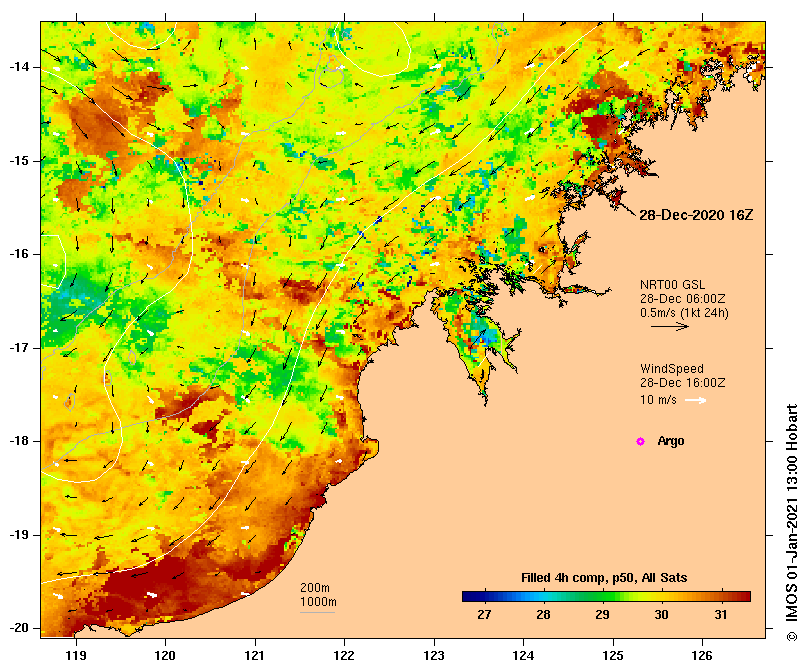The width and height of the screenshot is (809, 672).
Task: Click the '120' longitude axis label
Action: pyautogui.click(x=165, y=656)
